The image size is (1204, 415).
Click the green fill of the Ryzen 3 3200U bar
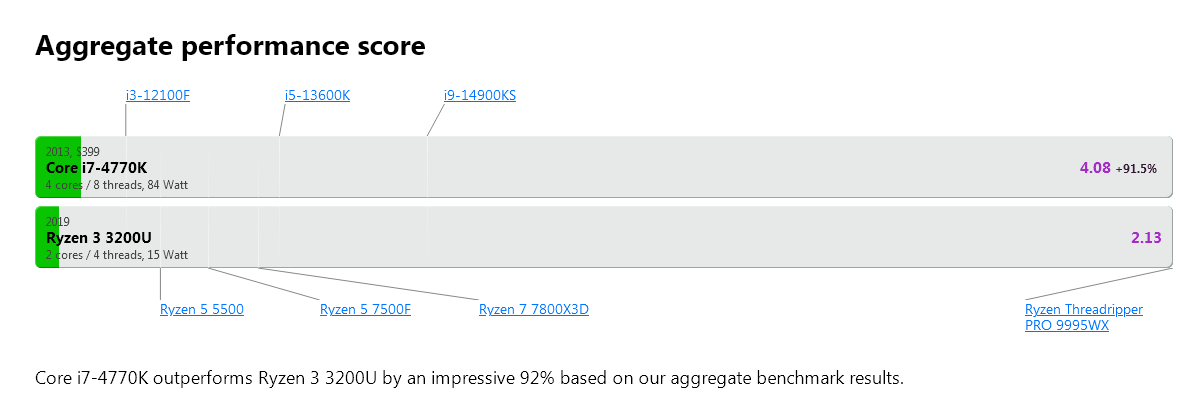point(47,237)
